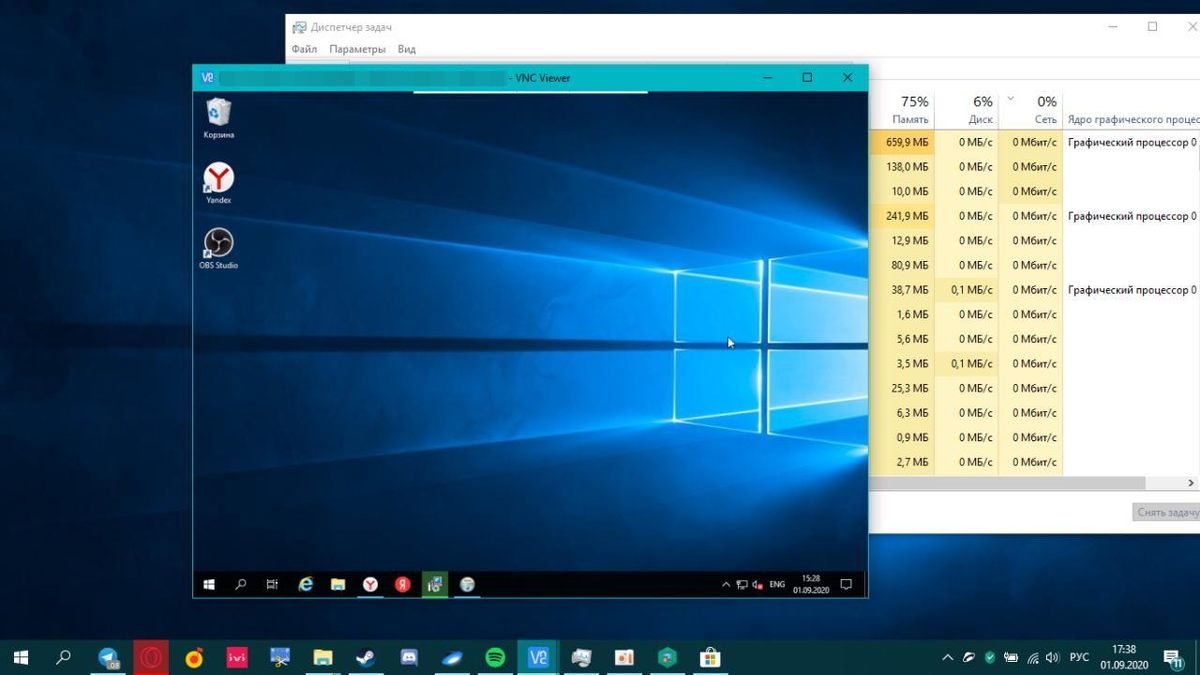Launch Internet Explorer on remote taskbar
Image resolution: width=1200 pixels, height=675 pixels.
(306, 585)
